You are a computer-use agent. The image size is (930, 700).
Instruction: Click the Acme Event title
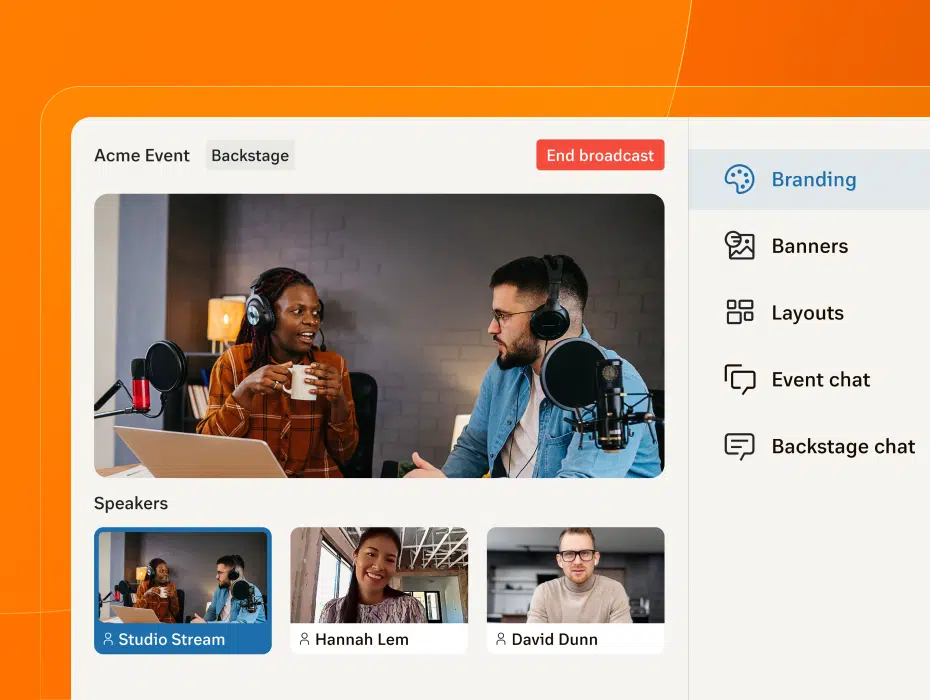tap(142, 156)
